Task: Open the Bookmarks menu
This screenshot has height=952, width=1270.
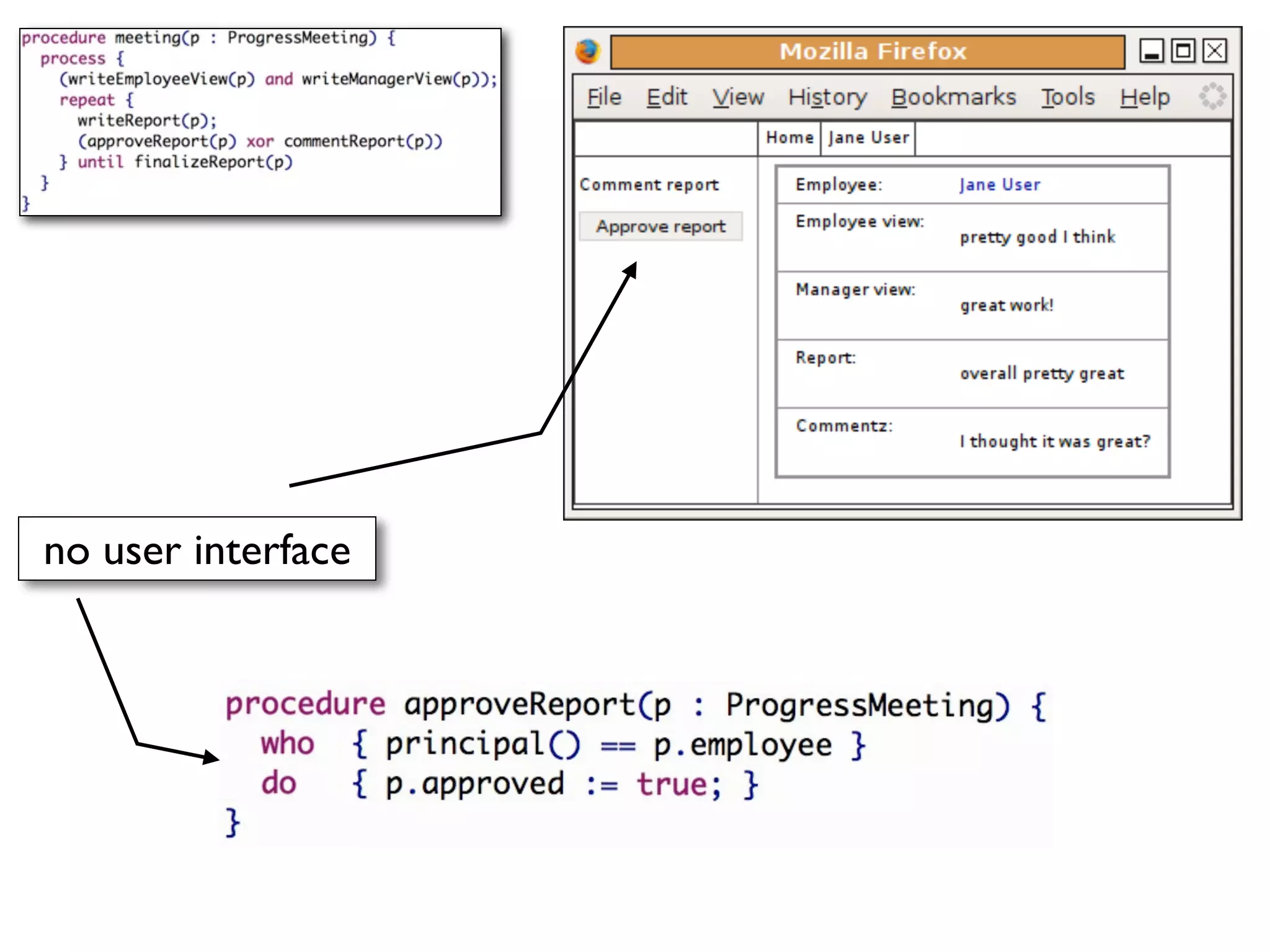Action: click(953, 97)
